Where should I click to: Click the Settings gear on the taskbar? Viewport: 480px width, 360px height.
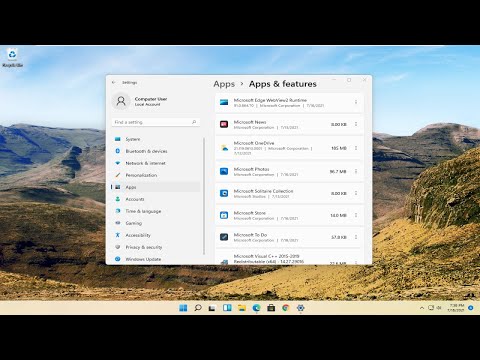pyautogui.click(x=300, y=308)
